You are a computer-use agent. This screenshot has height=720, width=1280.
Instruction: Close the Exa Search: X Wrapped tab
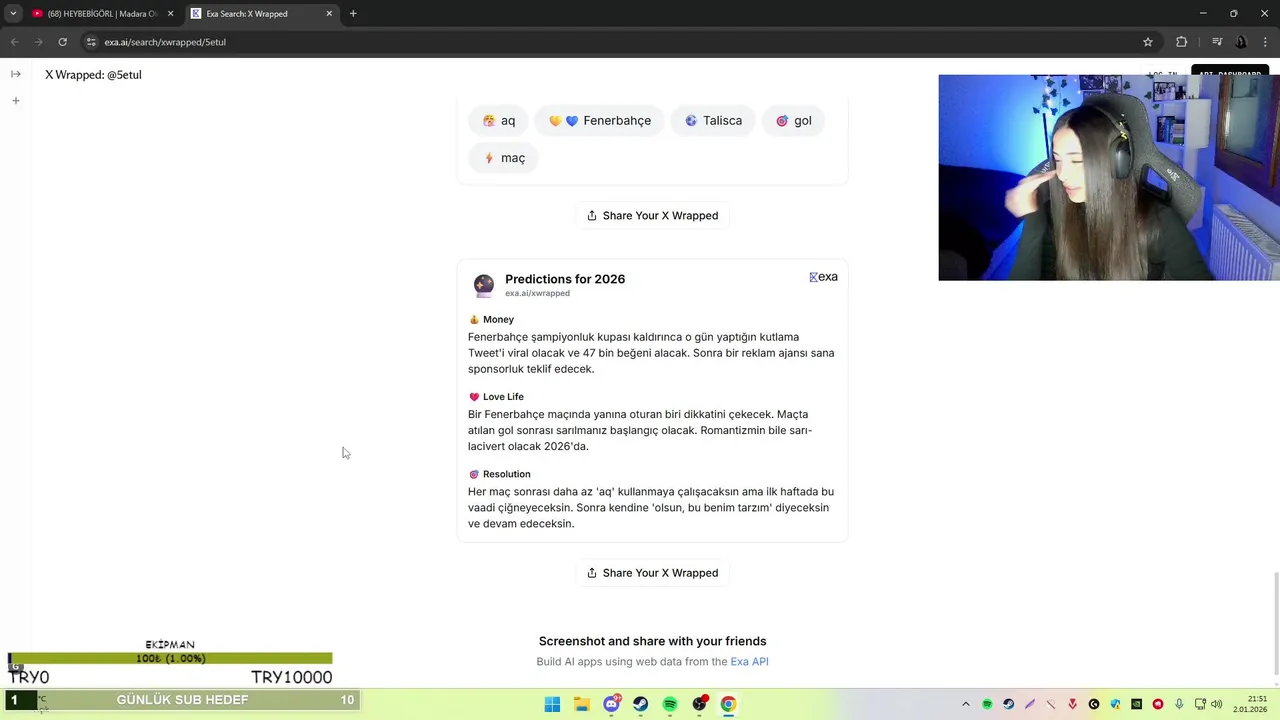[329, 14]
